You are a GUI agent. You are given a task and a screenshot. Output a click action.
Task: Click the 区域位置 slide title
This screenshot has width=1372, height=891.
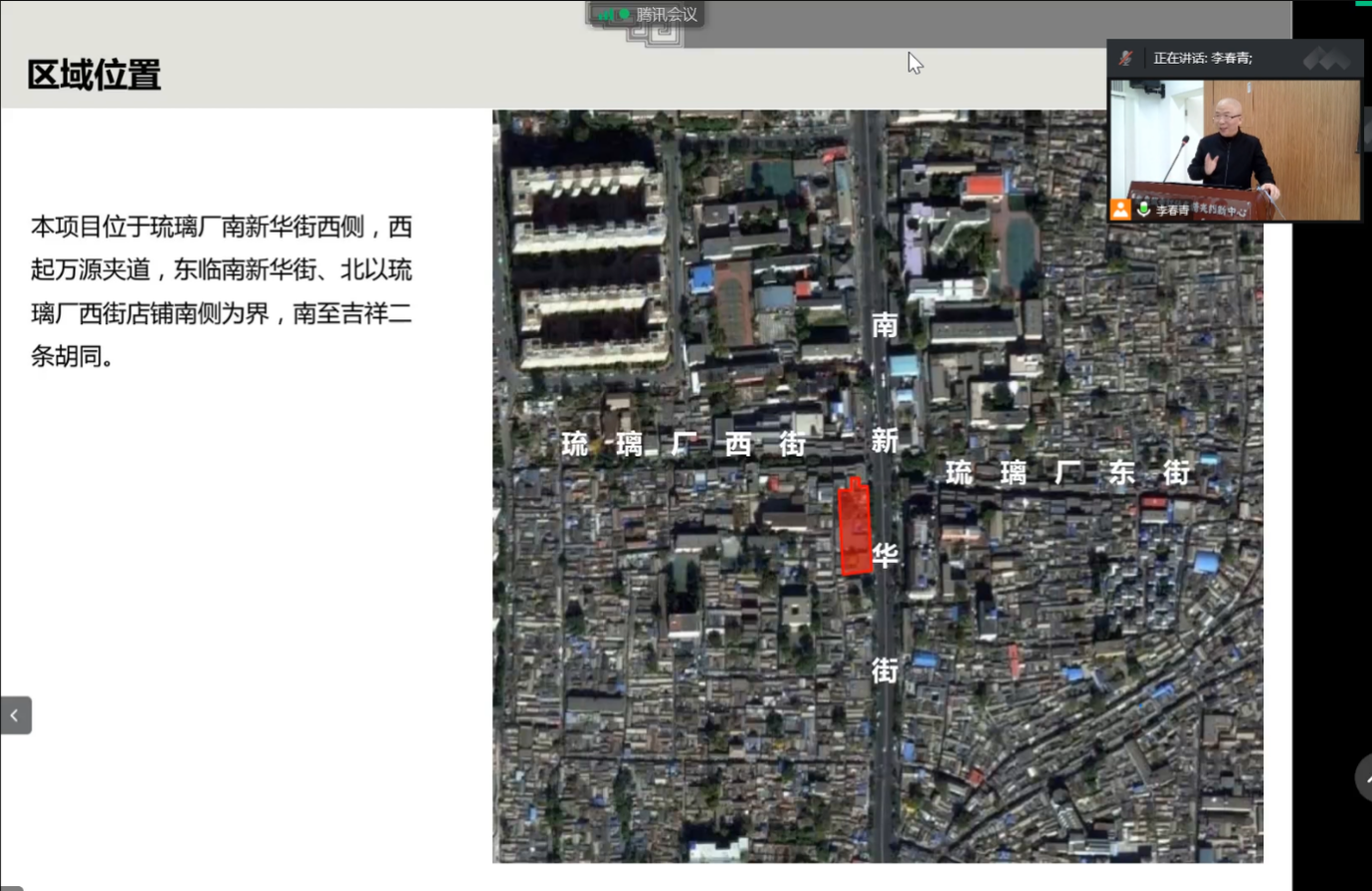tap(95, 76)
